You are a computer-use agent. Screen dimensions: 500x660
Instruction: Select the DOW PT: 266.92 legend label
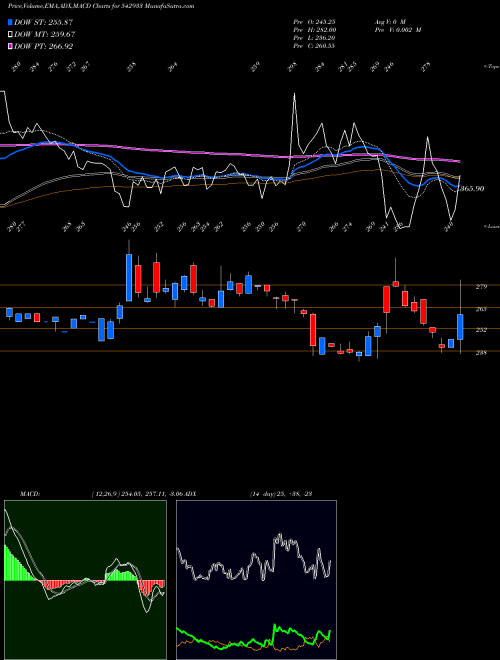click(x=43, y=46)
